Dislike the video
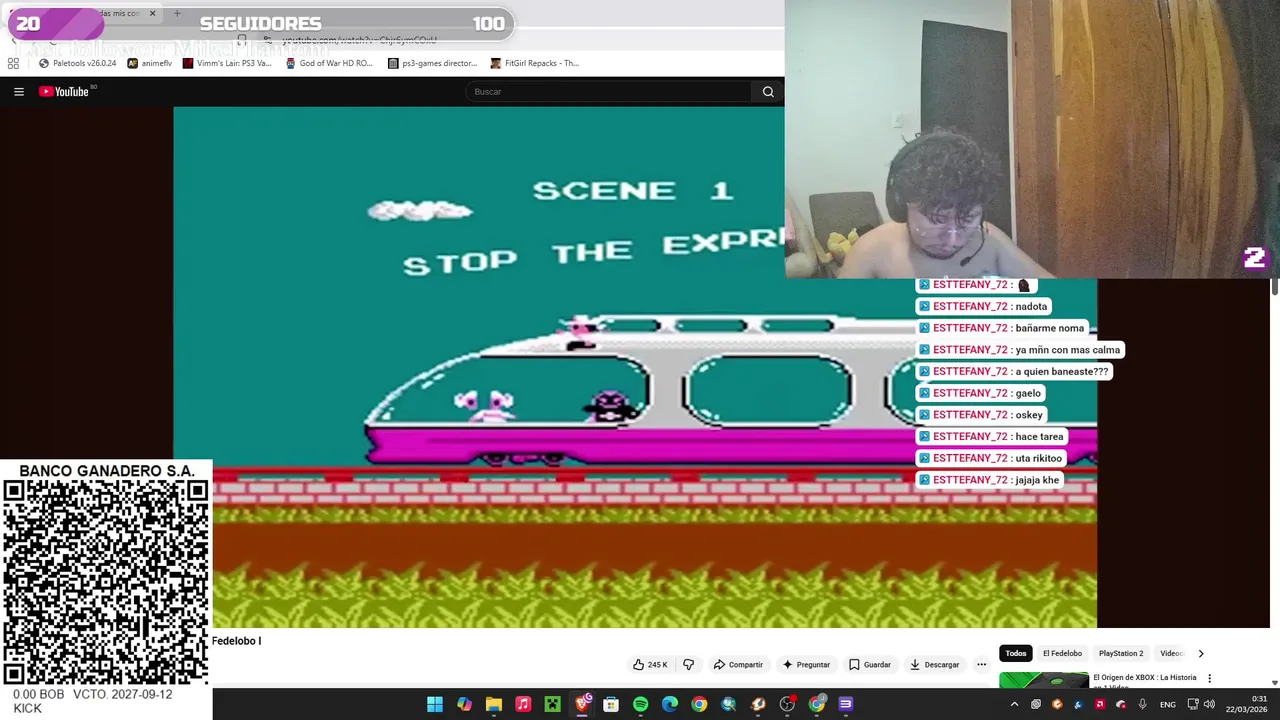 [x=688, y=665]
